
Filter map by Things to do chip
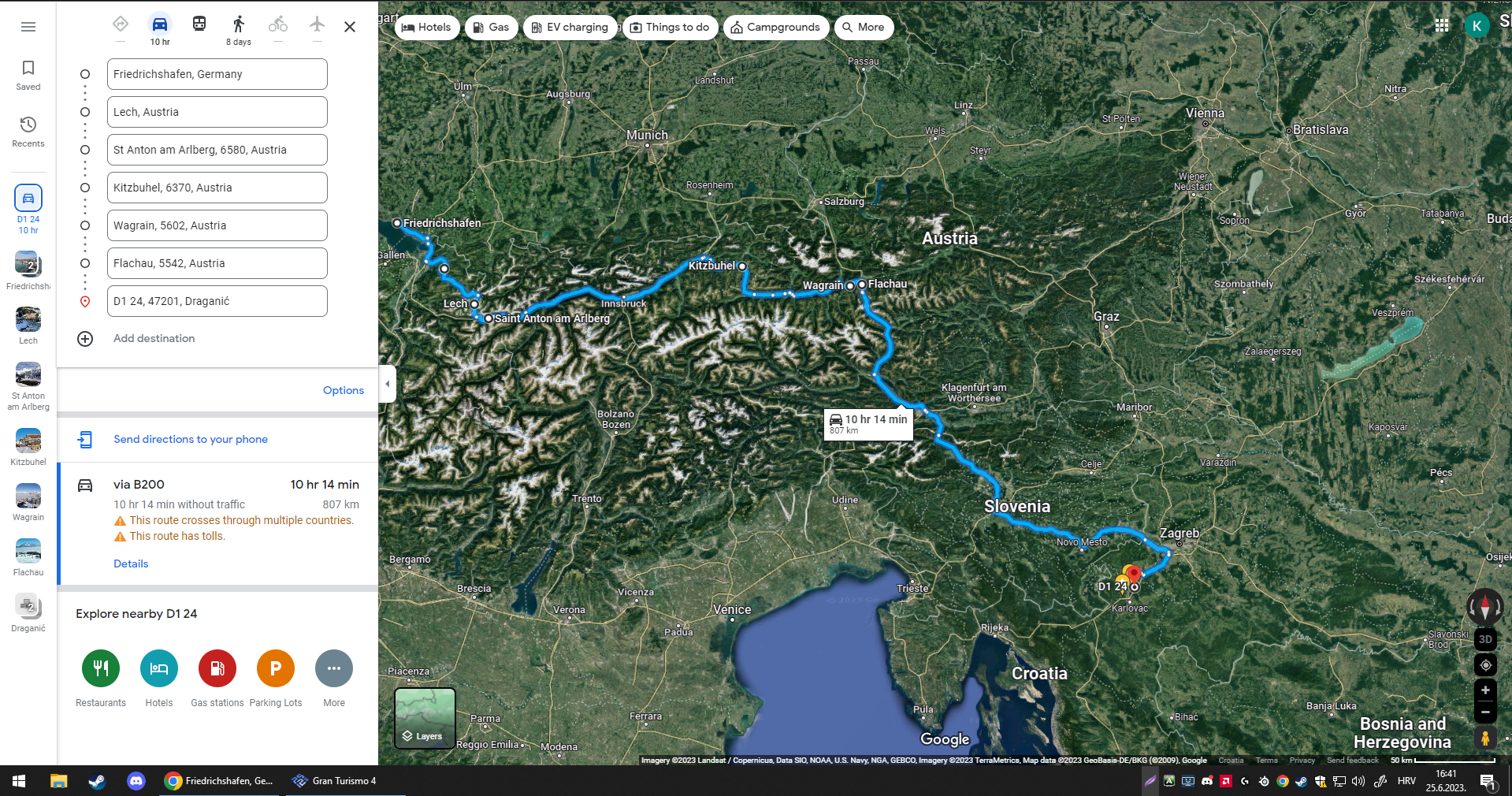point(671,27)
